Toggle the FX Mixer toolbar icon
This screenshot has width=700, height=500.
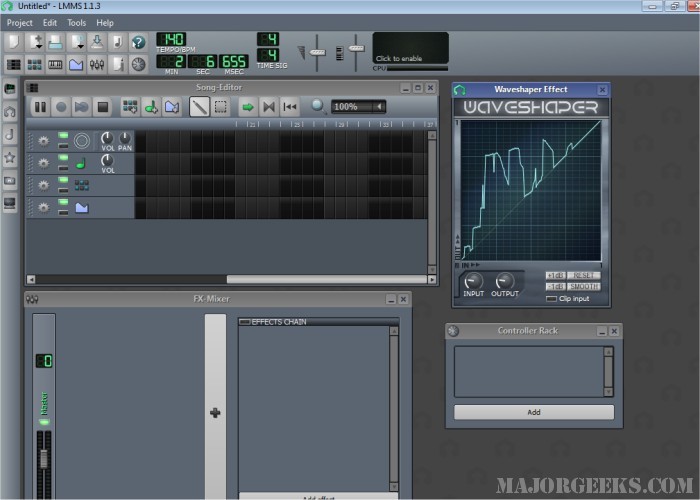pyautogui.click(x=97, y=65)
